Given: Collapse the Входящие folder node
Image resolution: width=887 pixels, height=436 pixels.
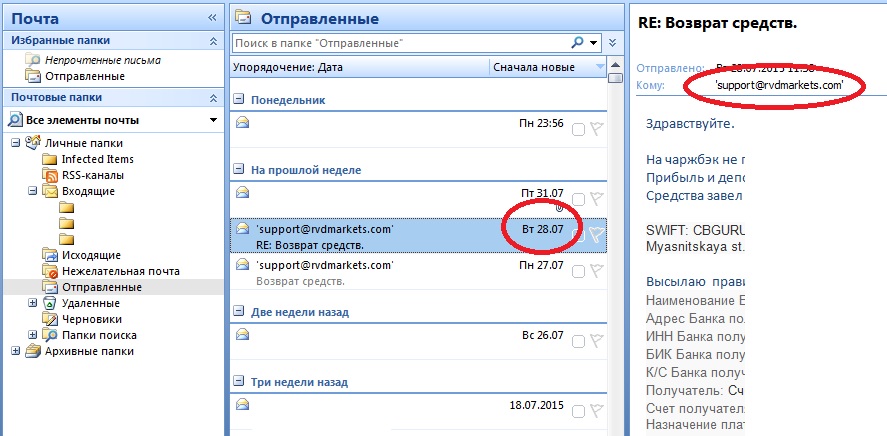Looking at the screenshot, I should click(33, 191).
